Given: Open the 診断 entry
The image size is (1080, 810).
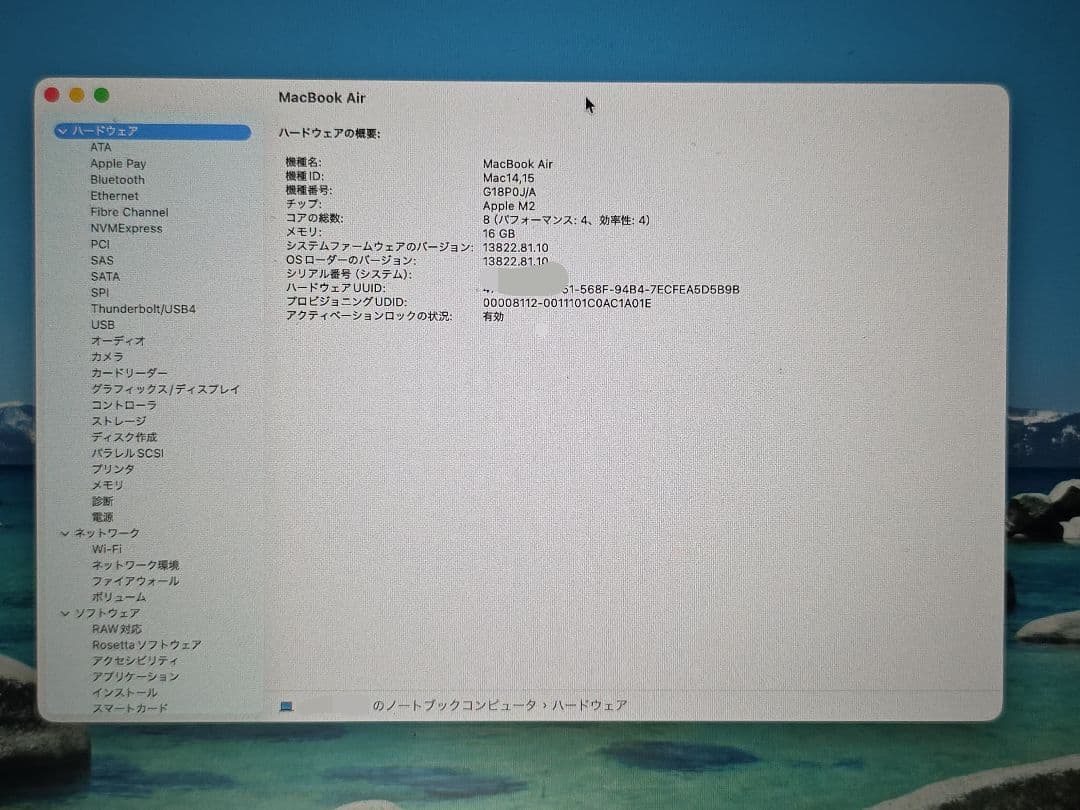Looking at the screenshot, I should pos(103,501).
